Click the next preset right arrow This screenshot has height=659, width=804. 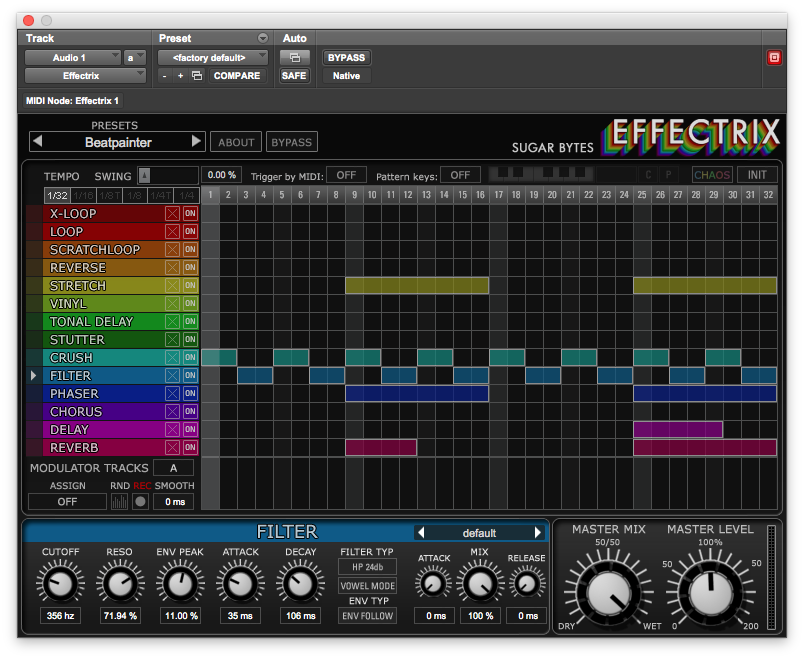click(196, 142)
